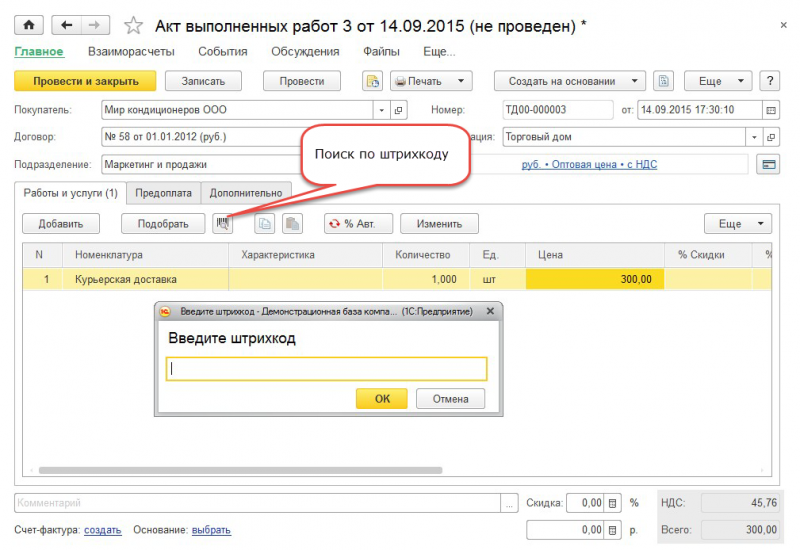Switch to the Предоплата tab
Viewport: 800px width, 550px height.
pyautogui.click(x=163, y=192)
